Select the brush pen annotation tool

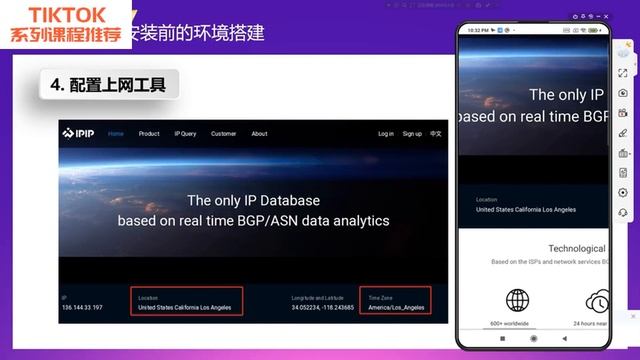tap(623, 133)
